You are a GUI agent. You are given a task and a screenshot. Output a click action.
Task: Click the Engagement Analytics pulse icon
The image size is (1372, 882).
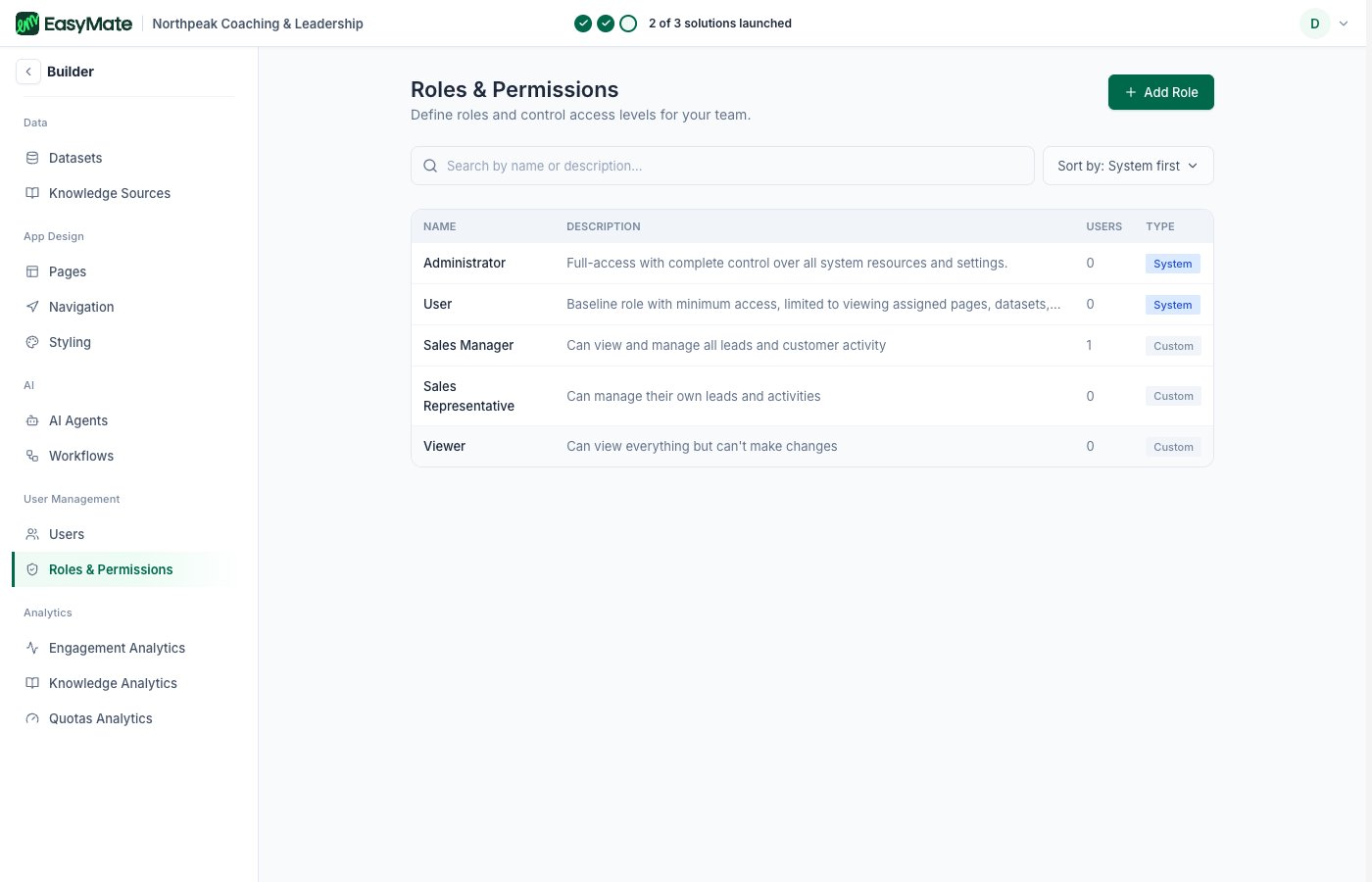[32, 648]
